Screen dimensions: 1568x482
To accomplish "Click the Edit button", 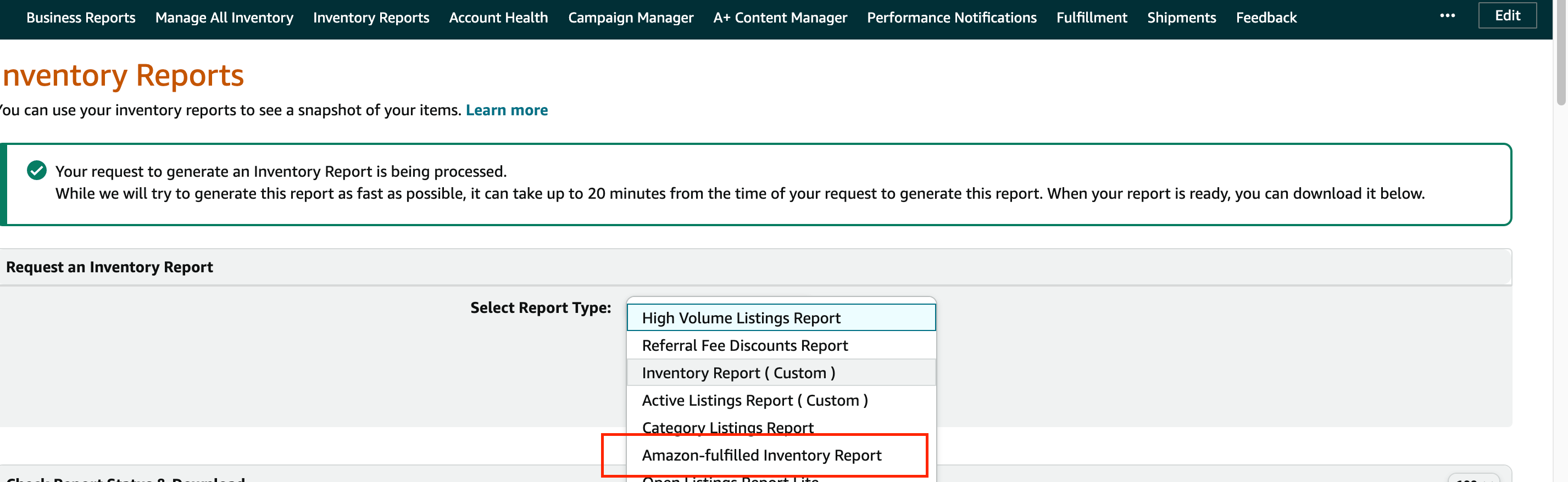I will point(1507,16).
